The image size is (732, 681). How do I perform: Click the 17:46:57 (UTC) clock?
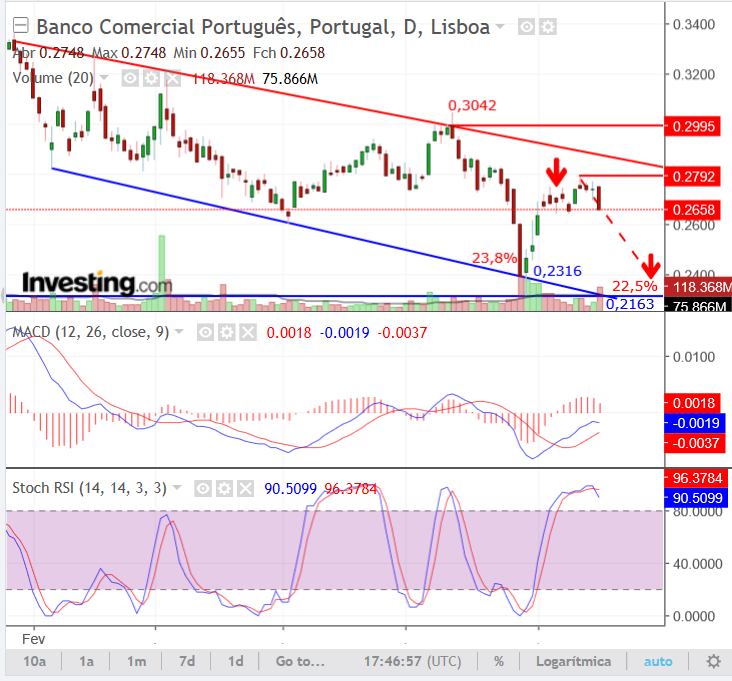[412, 661]
